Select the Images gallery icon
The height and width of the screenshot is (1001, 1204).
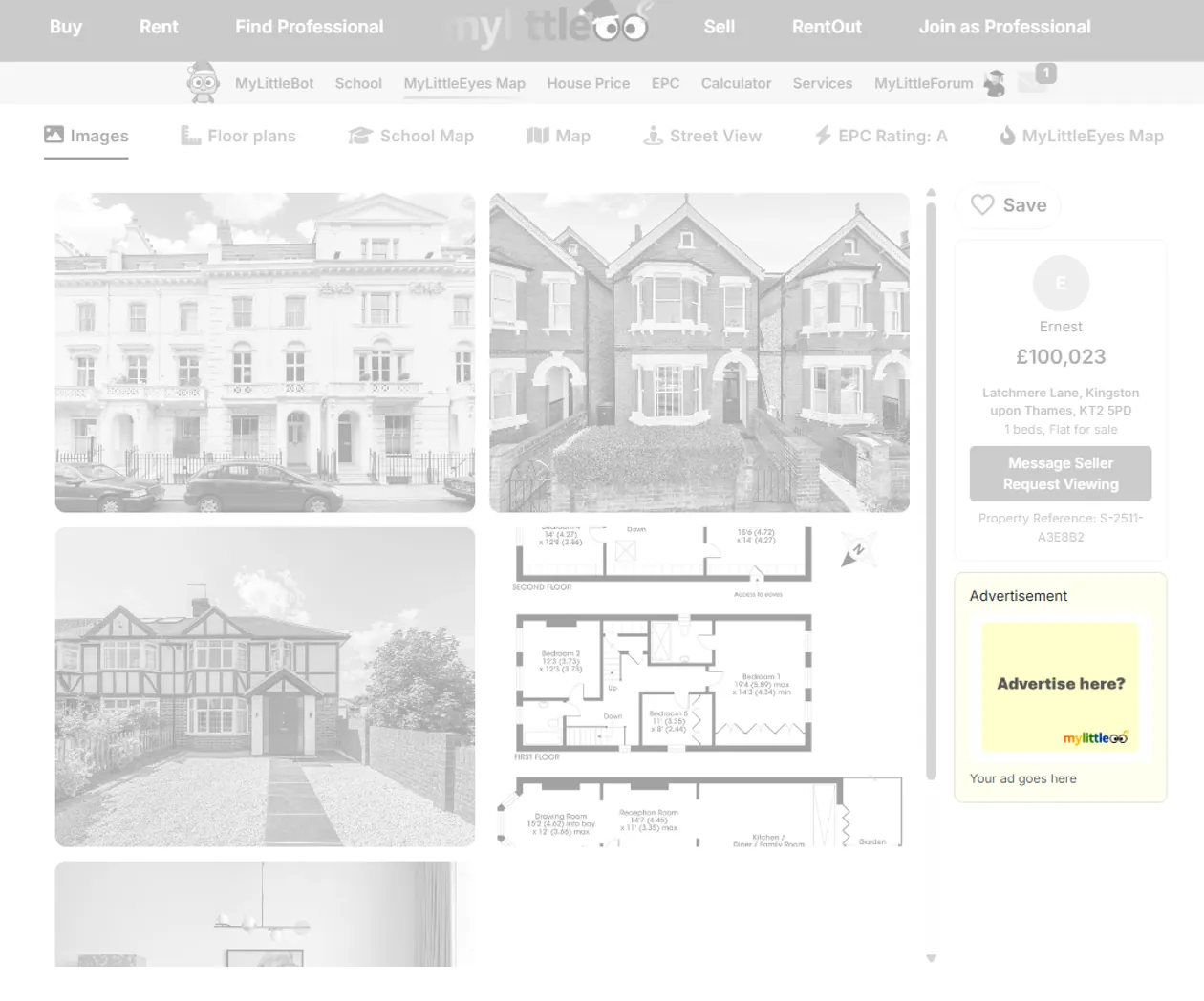tap(53, 135)
